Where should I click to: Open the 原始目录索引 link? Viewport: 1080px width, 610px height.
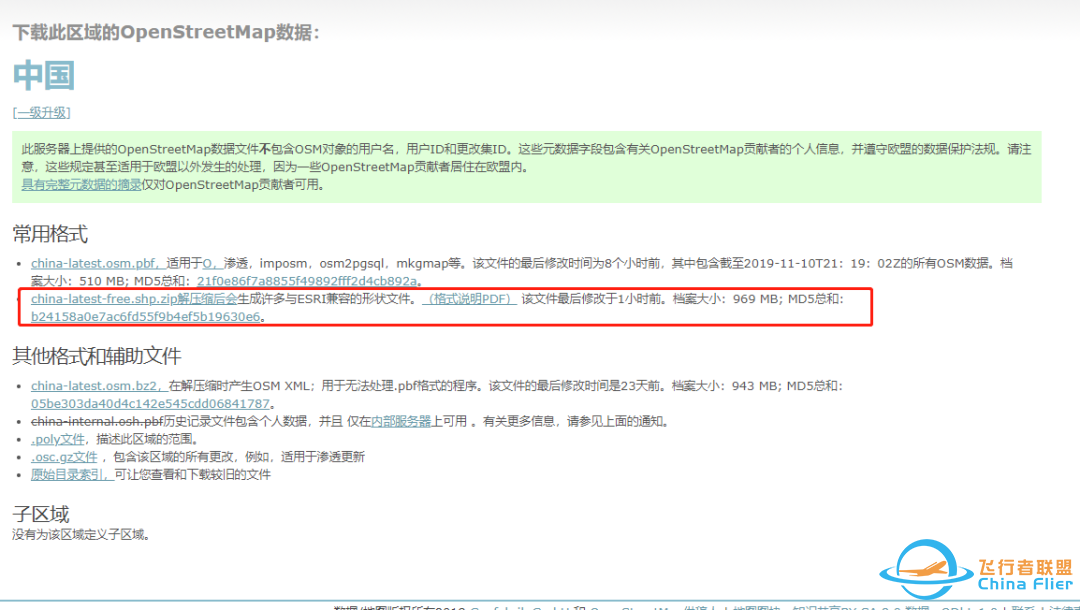(70, 475)
